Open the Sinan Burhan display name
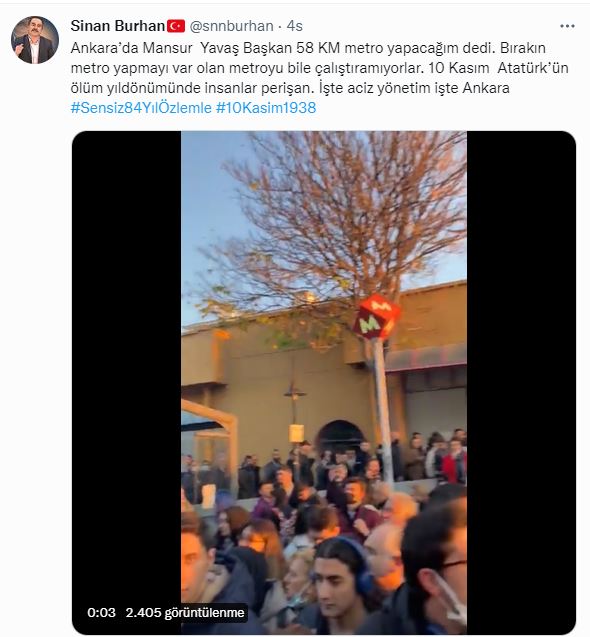The width and height of the screenshot is (590, 637). tap(117, 26)
